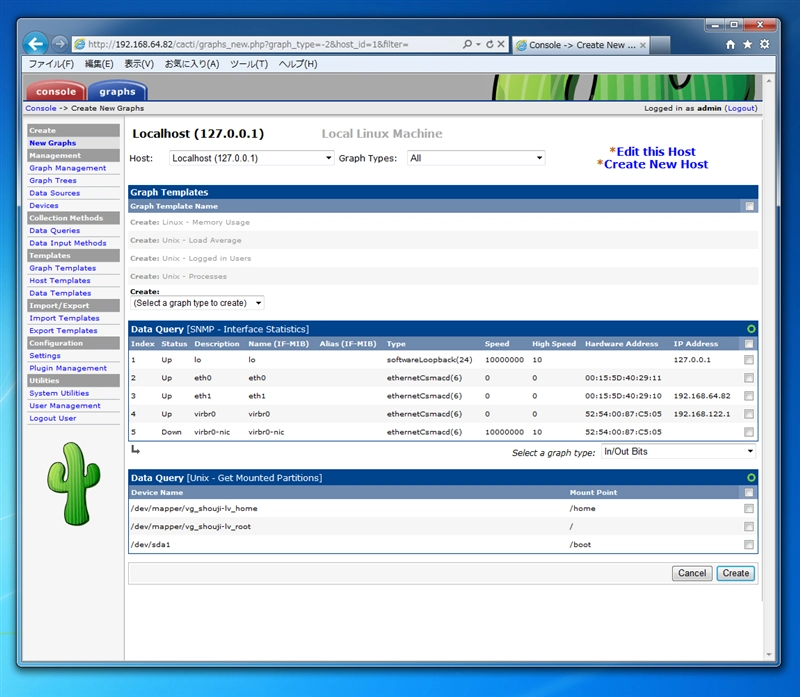Open Host Templates in sidebar
Image resolution: width=800 pixels, height=697 pixels.
(60, 281)
